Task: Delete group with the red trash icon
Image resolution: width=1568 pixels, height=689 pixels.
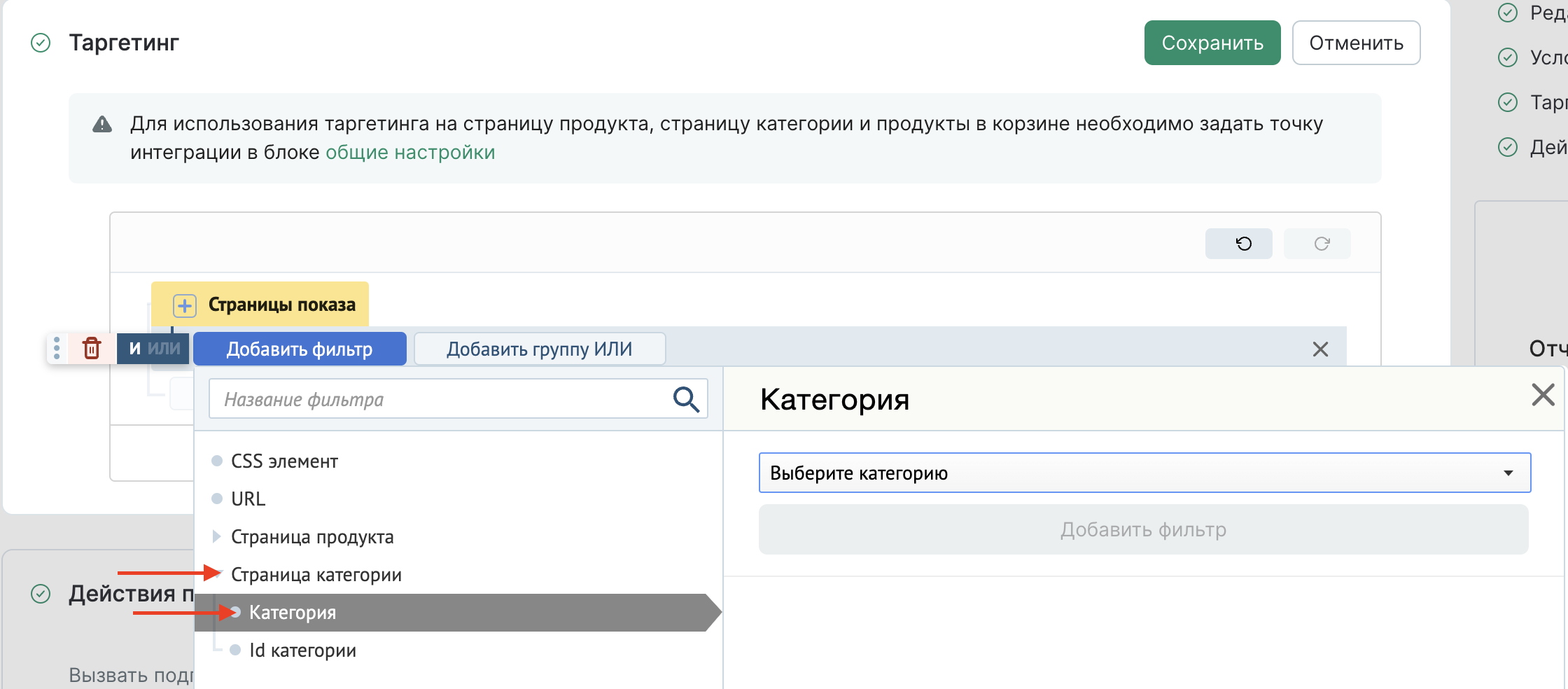Action: coord(92,348)
